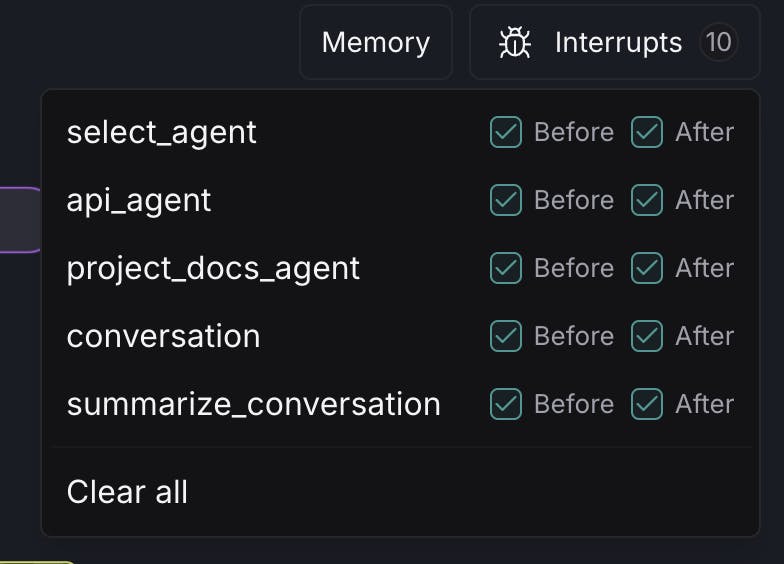The image size is (784, 564).
Task: Turn off Before for summarize_conversation
Action: (506, 404)
